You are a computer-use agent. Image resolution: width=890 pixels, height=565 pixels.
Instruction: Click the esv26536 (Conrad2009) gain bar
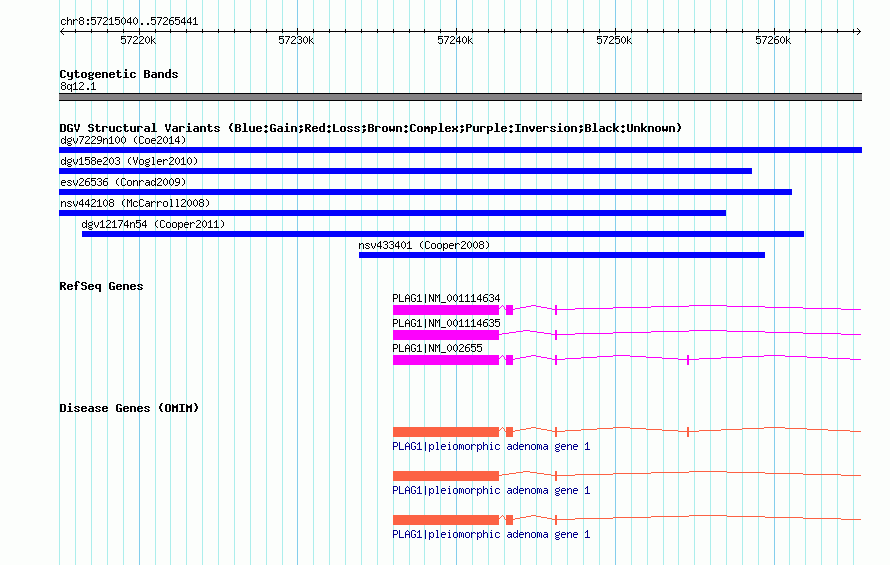425,192
